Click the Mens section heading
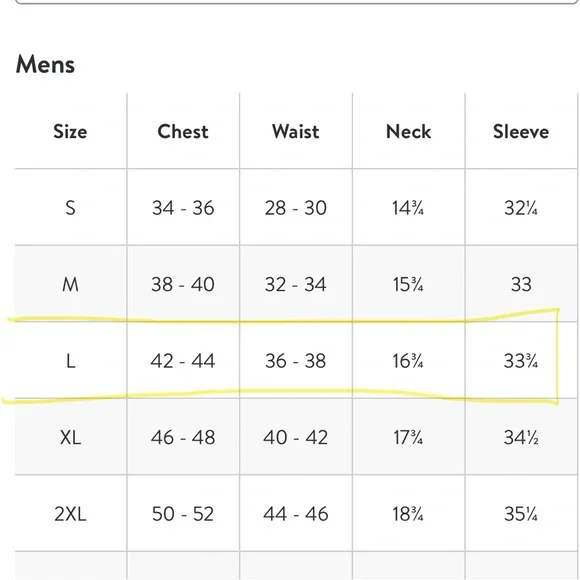580x580 pixels. 45,64
